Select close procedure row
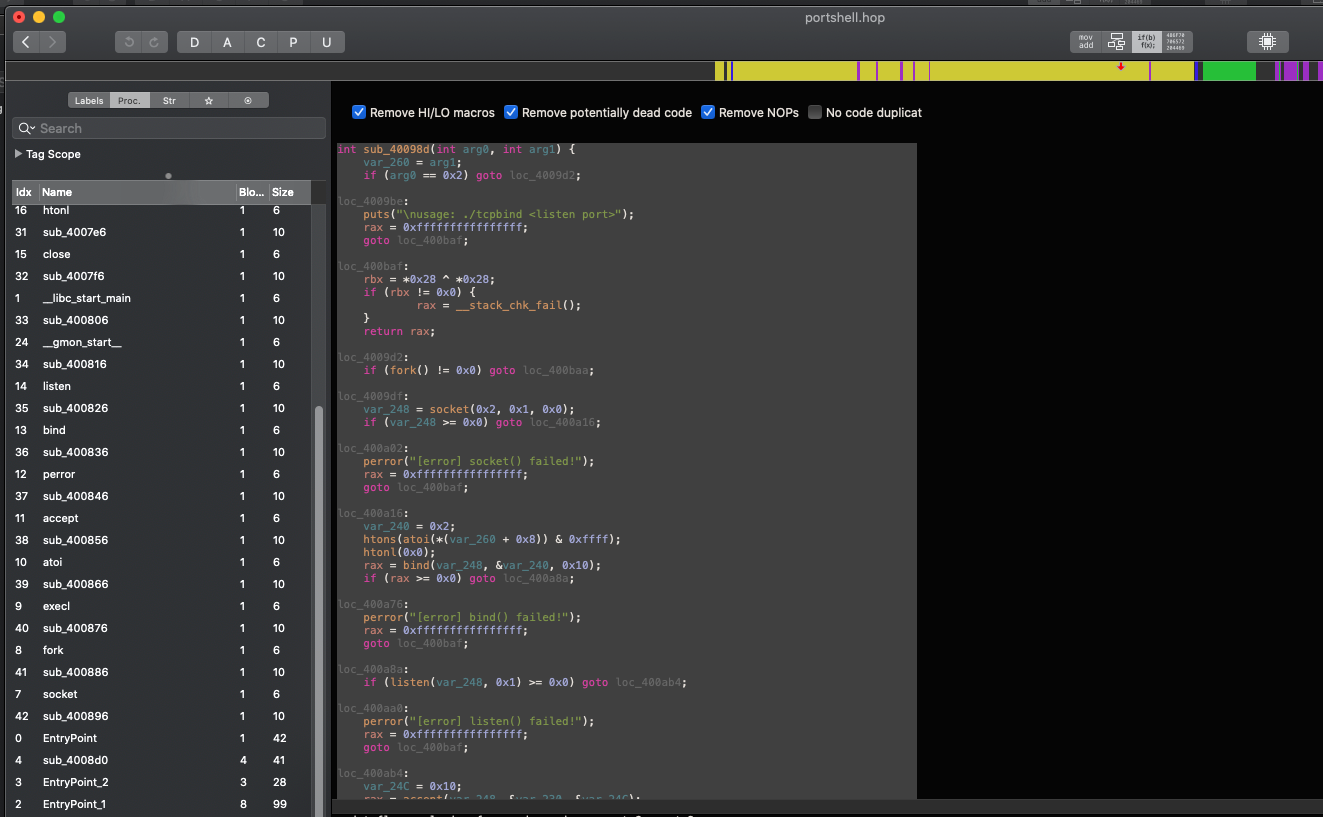 click(x=161, y=254)
